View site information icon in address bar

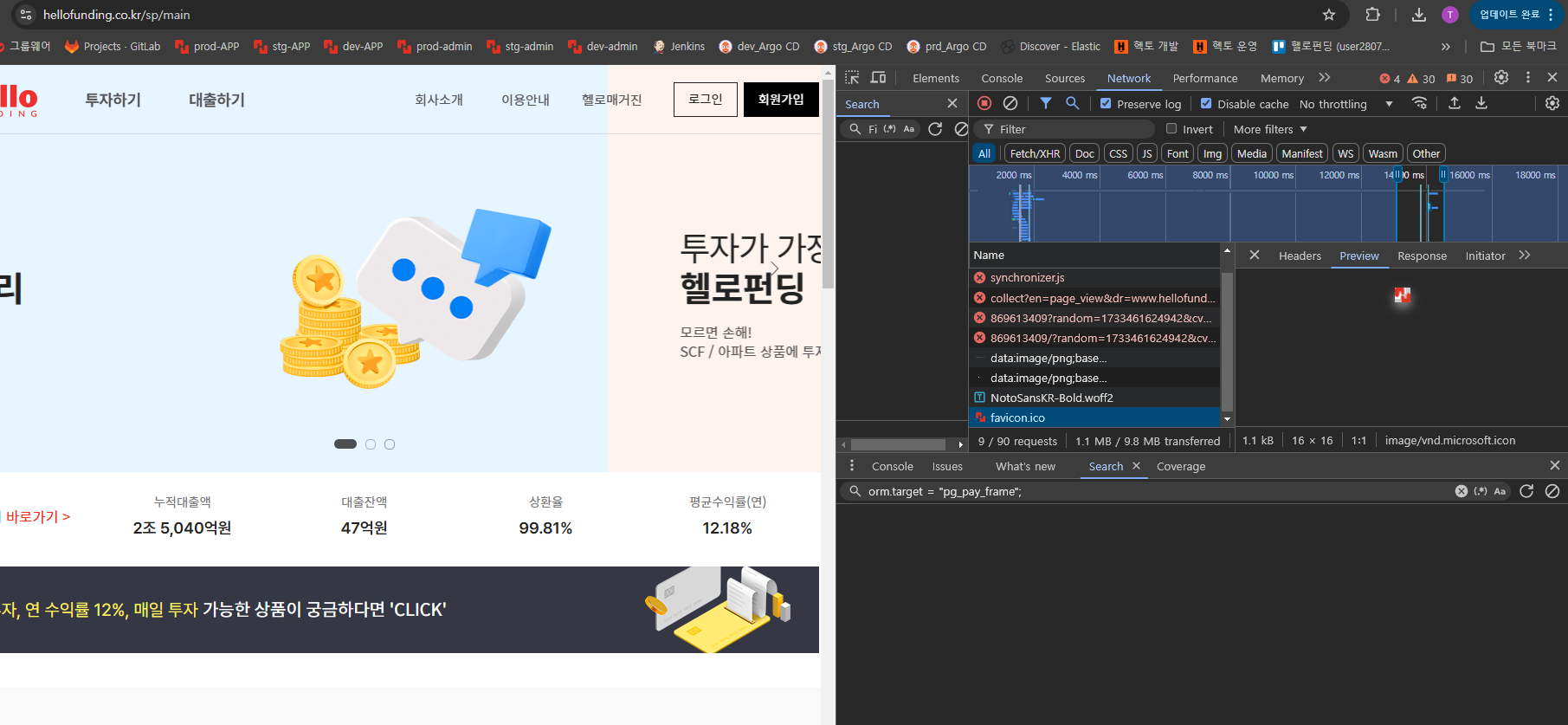[26, 15]
